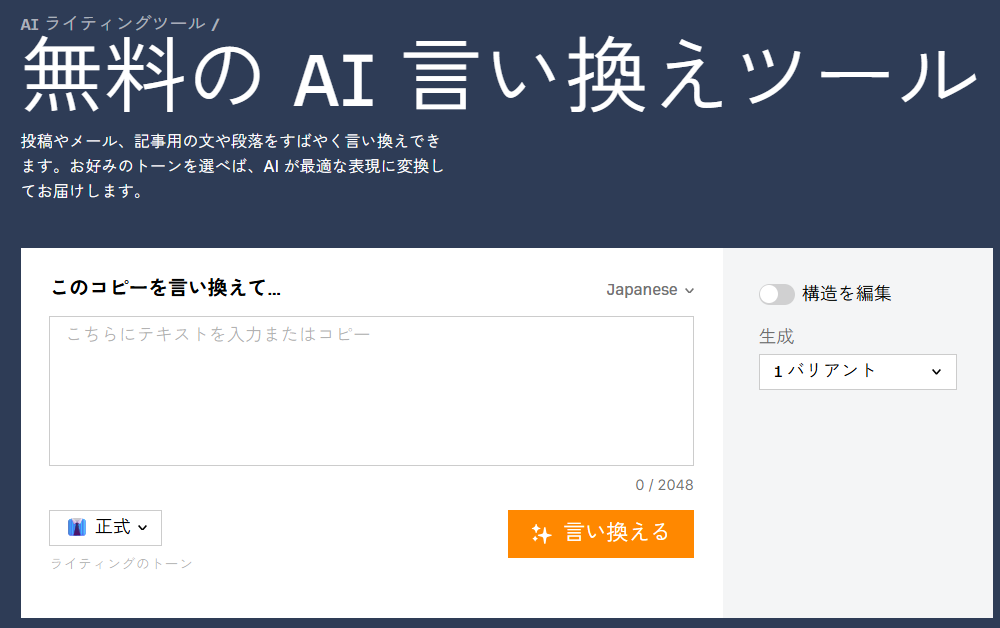Image resolution: width=1000 pixels, height=628 pixels.
Task: Click the 無料の AI 言い換えツール title
Action: 500,75
